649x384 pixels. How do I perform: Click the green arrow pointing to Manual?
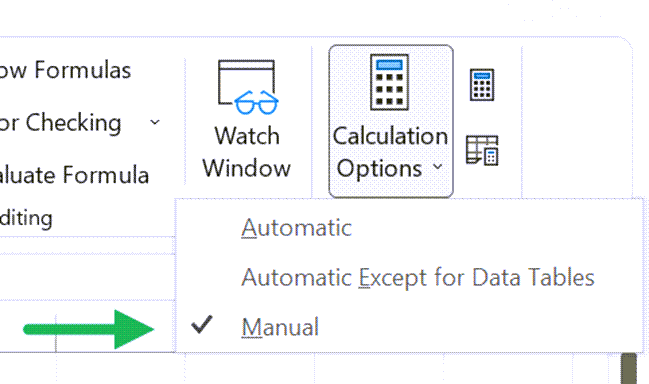[x=89, y=329]
